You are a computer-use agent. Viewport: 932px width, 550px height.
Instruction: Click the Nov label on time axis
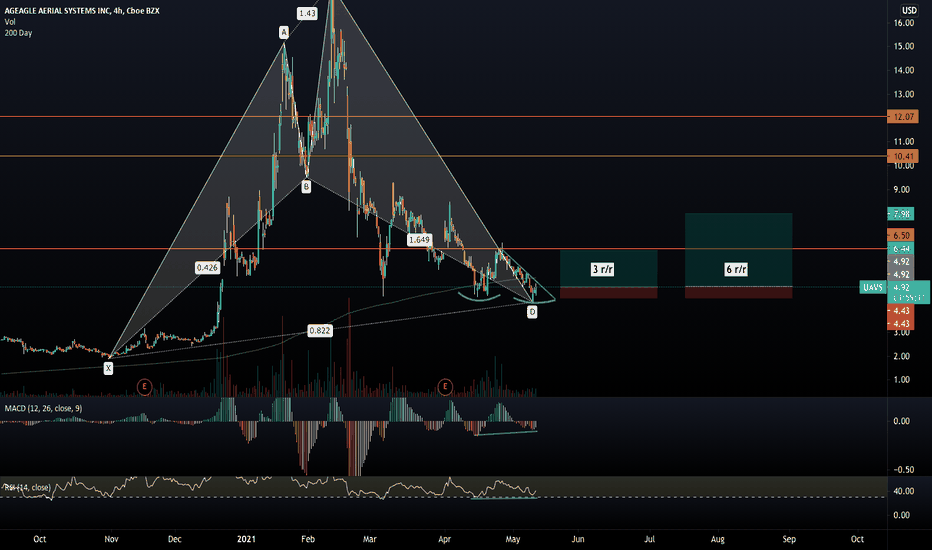tap(111, 539)
